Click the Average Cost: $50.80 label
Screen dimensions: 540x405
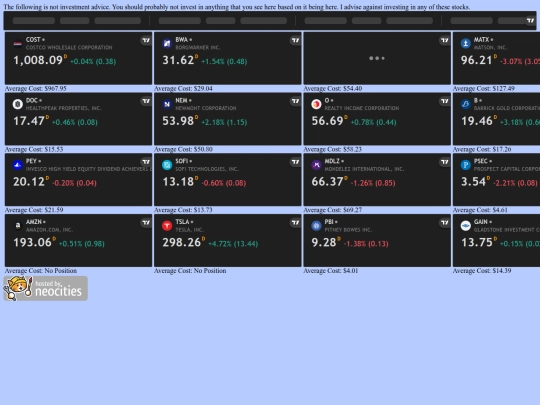tap(183, 149)
